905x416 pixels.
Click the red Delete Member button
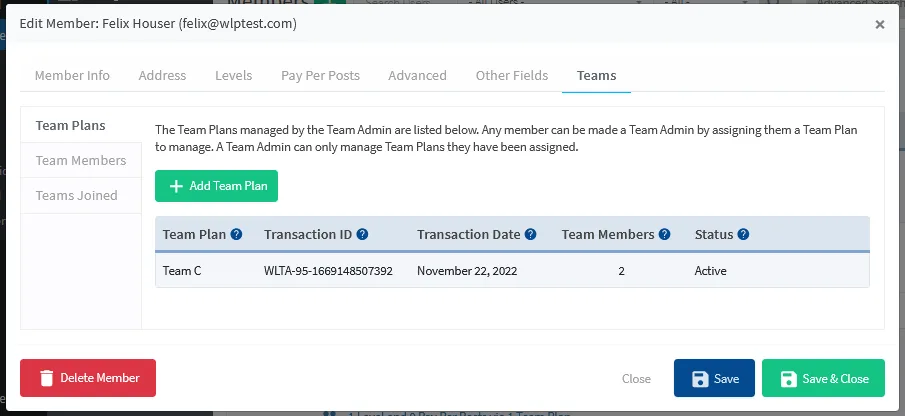(x=88, y=378)
